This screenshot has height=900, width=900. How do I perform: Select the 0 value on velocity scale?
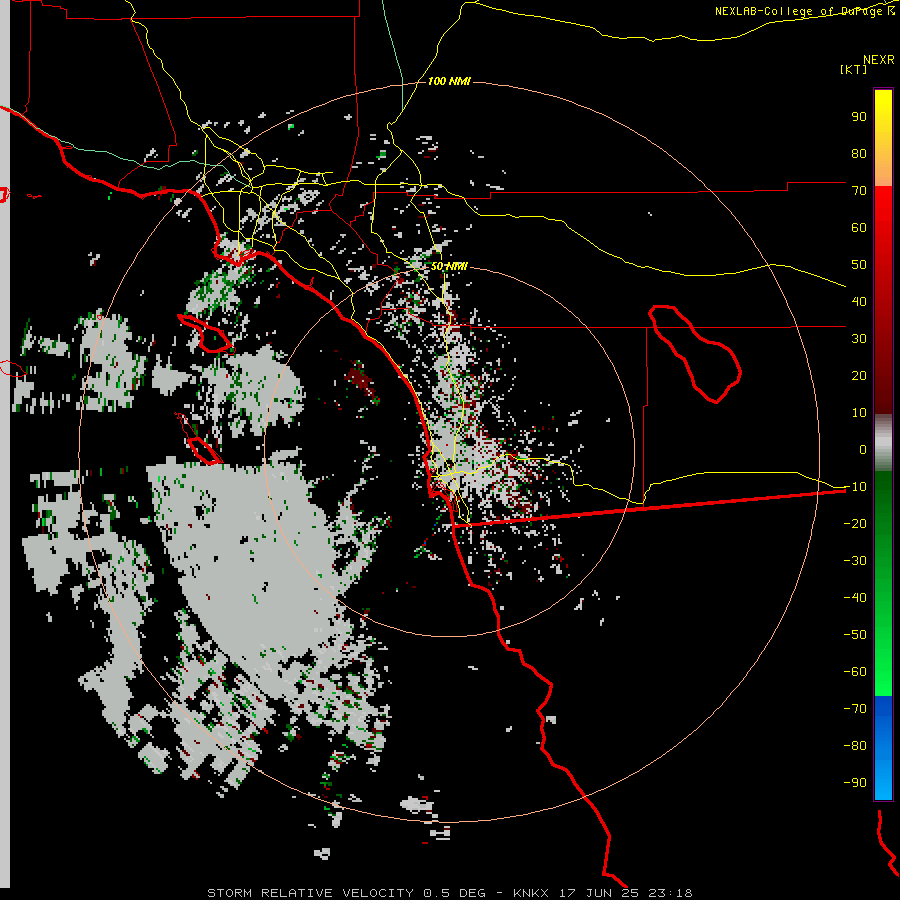click(863, 449)
